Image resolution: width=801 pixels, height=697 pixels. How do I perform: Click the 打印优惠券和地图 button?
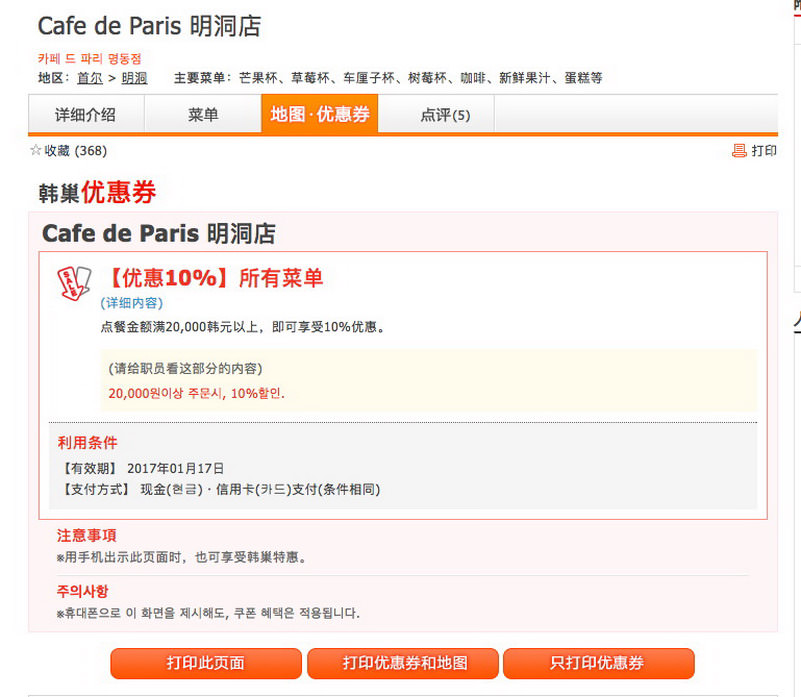[x=403, y=663]
